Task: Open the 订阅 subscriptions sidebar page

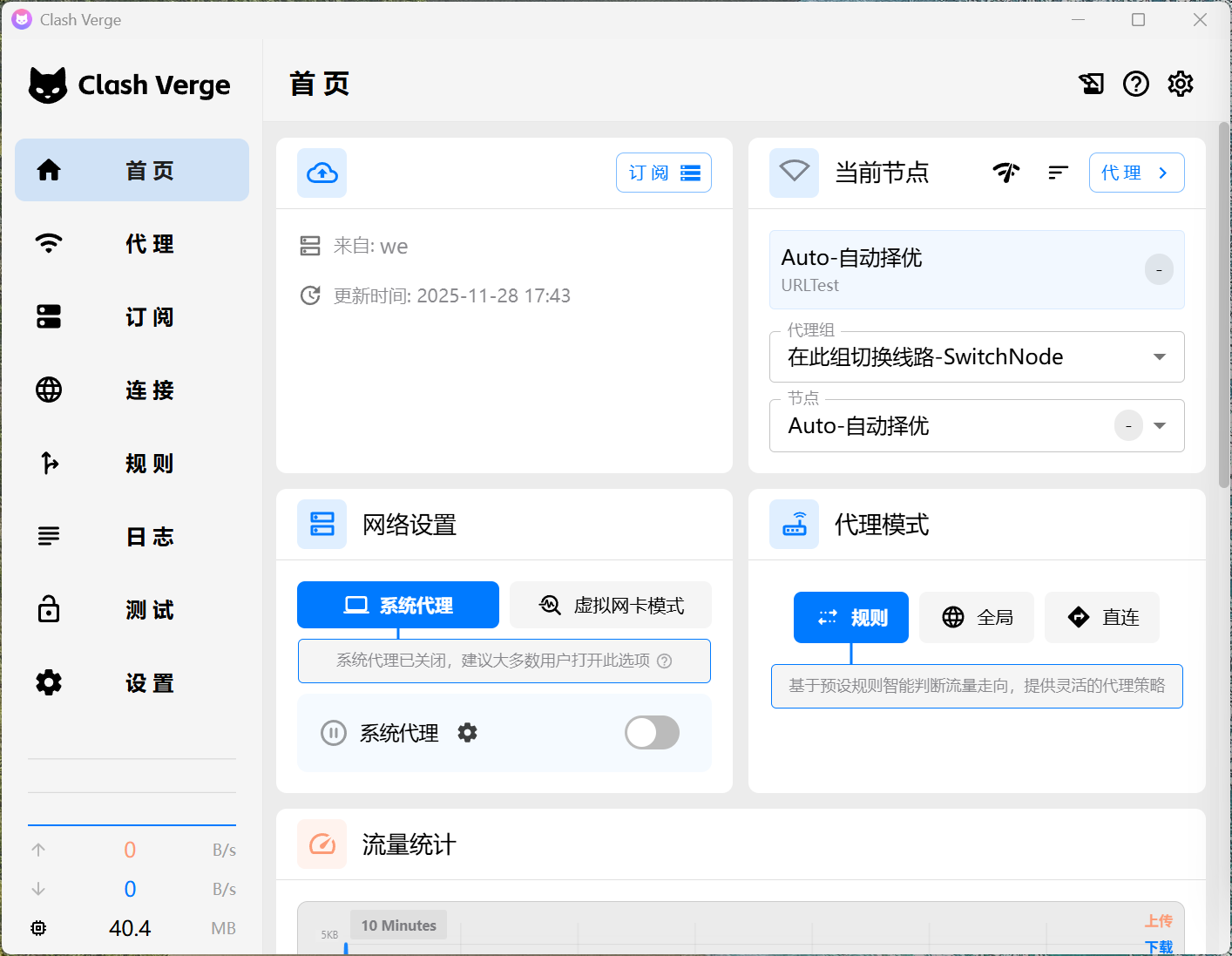Action: 132,316
